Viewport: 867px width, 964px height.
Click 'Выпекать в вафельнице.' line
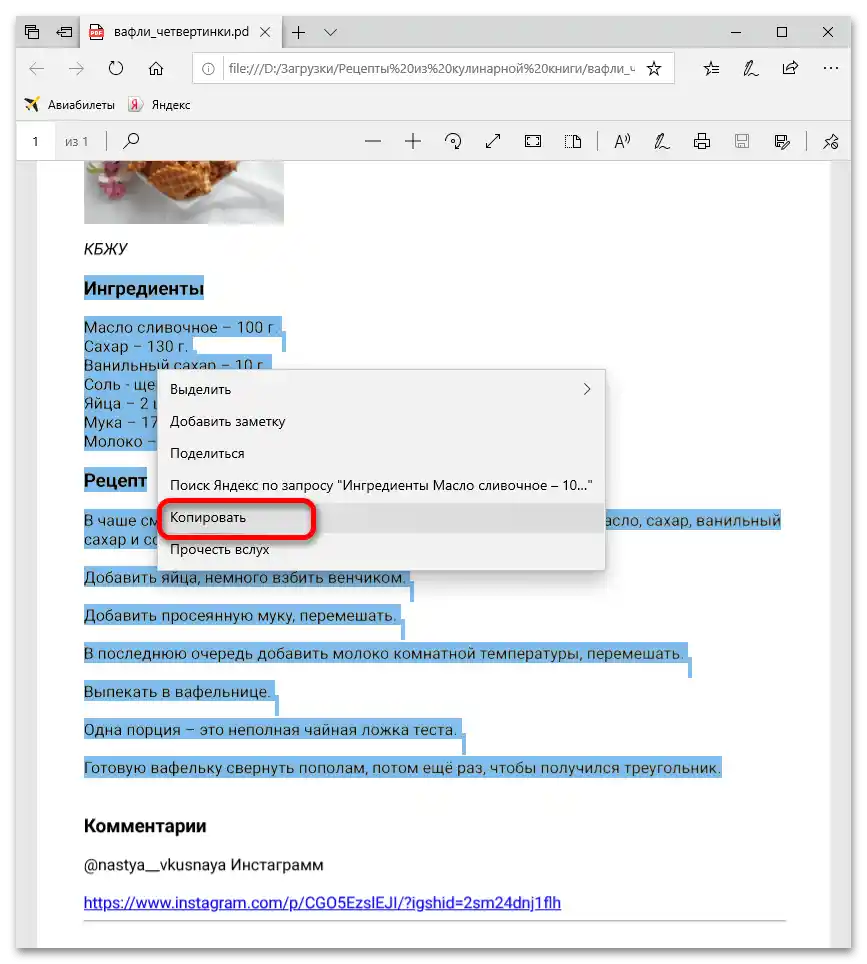pos(177,692)
